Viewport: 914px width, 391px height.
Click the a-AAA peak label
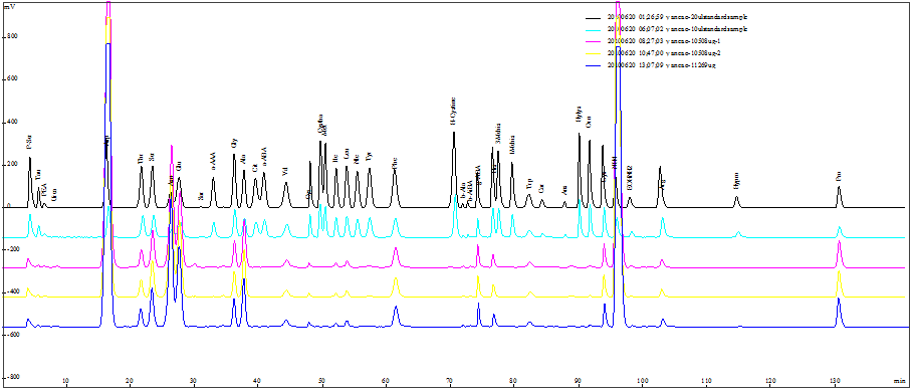click(213, 161)
